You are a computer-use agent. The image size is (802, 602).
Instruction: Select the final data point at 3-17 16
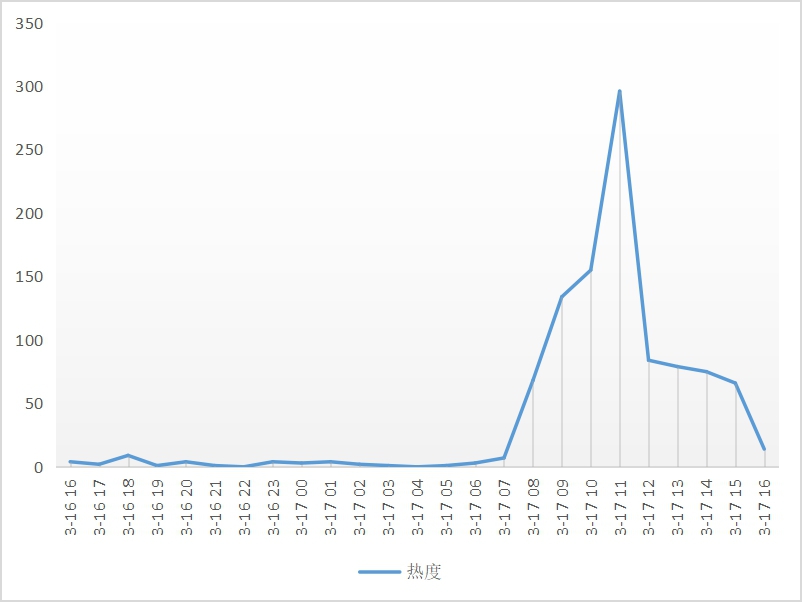pos(764,449)
